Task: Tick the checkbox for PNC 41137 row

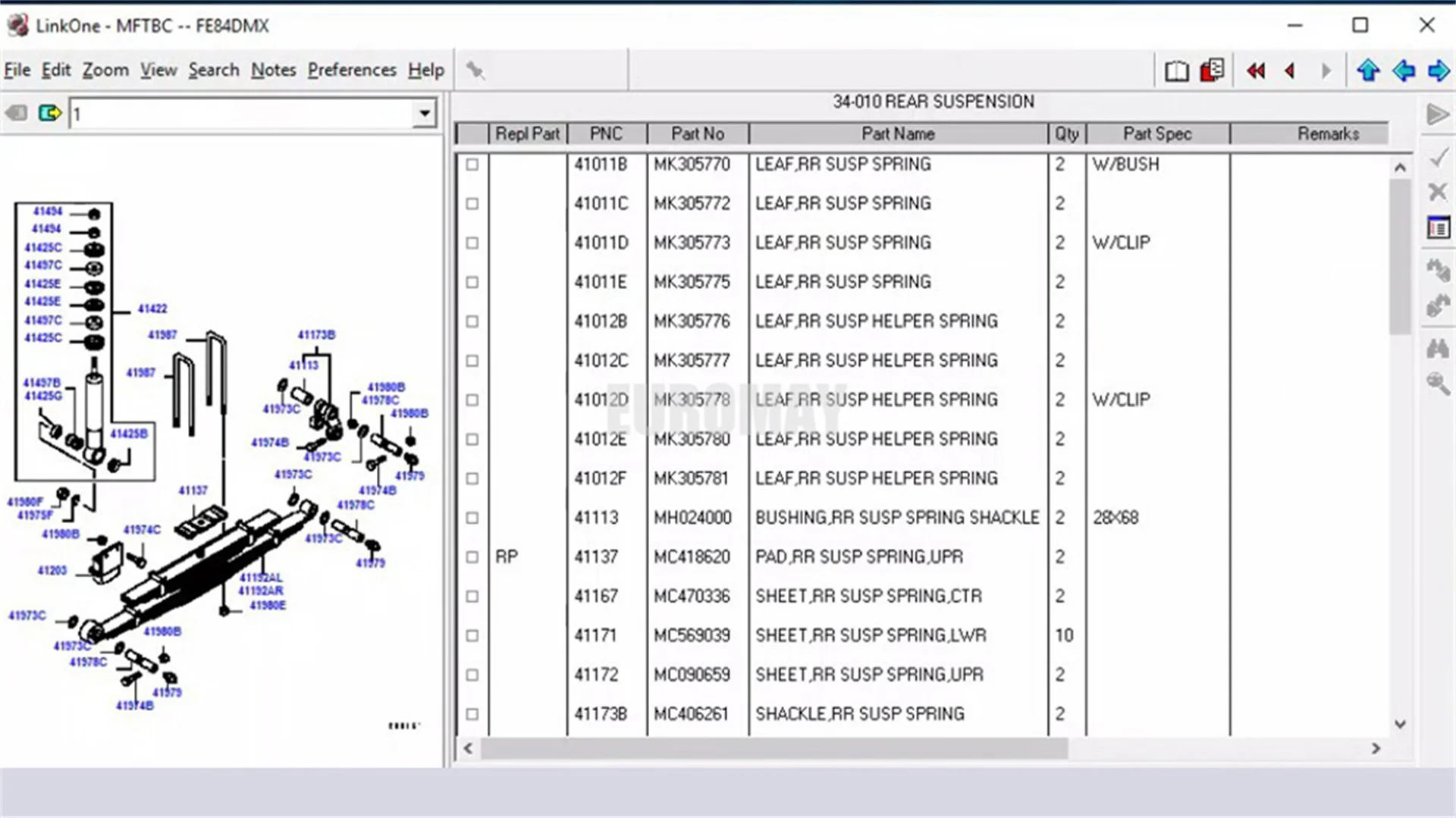Action: click(x=472, y=557)
